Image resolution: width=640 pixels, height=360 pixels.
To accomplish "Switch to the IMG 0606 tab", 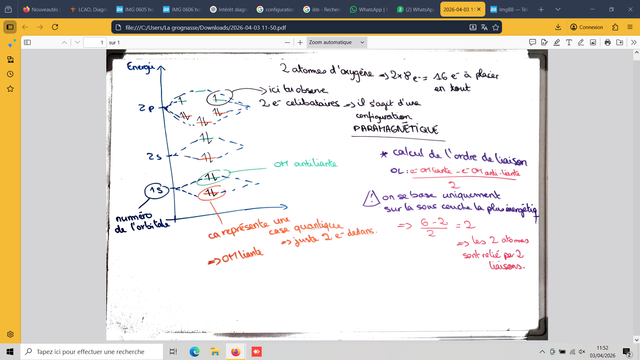I will 182,9.
